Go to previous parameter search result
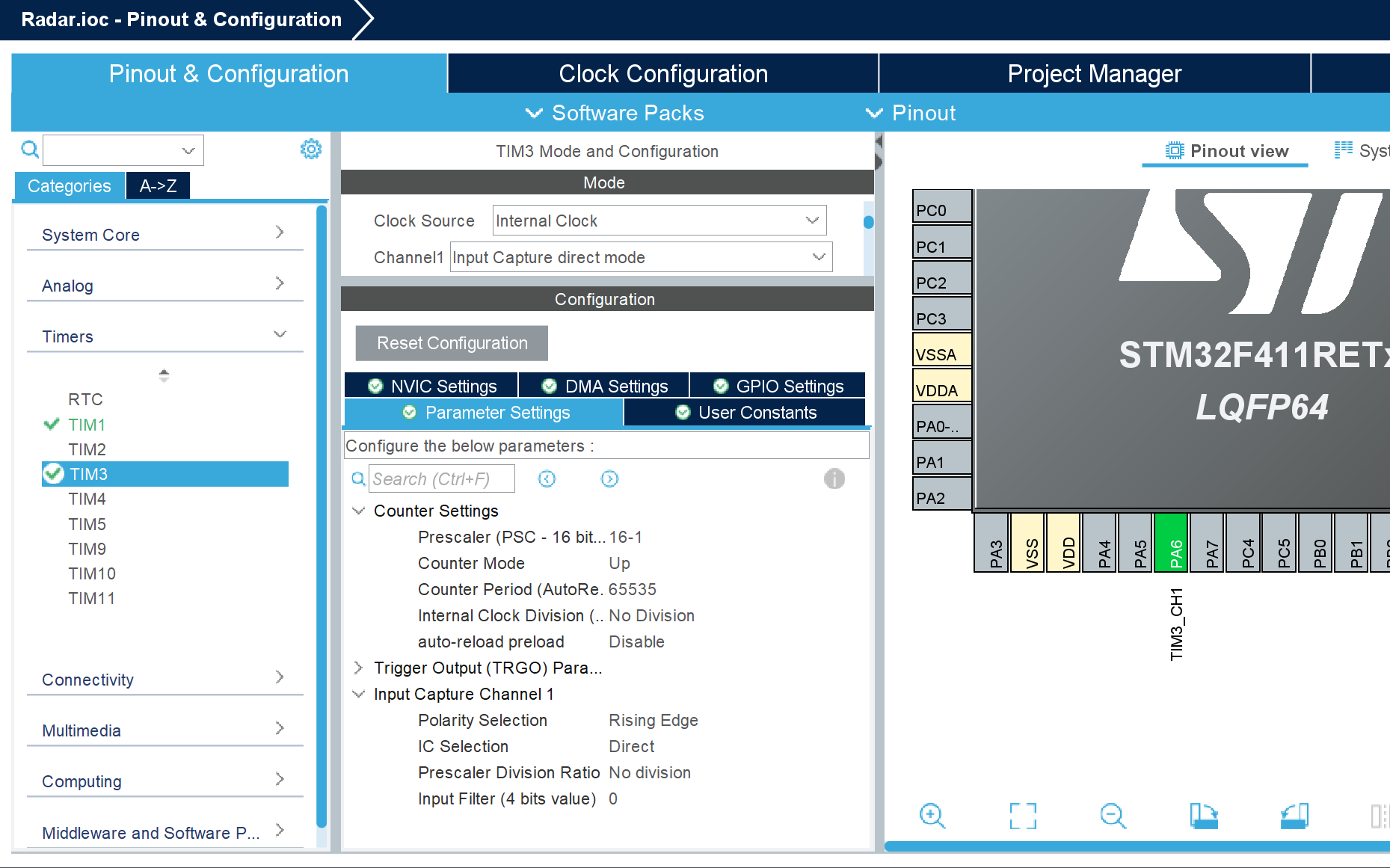Screen dimensions: 1390x868 [x=547, y=479]
